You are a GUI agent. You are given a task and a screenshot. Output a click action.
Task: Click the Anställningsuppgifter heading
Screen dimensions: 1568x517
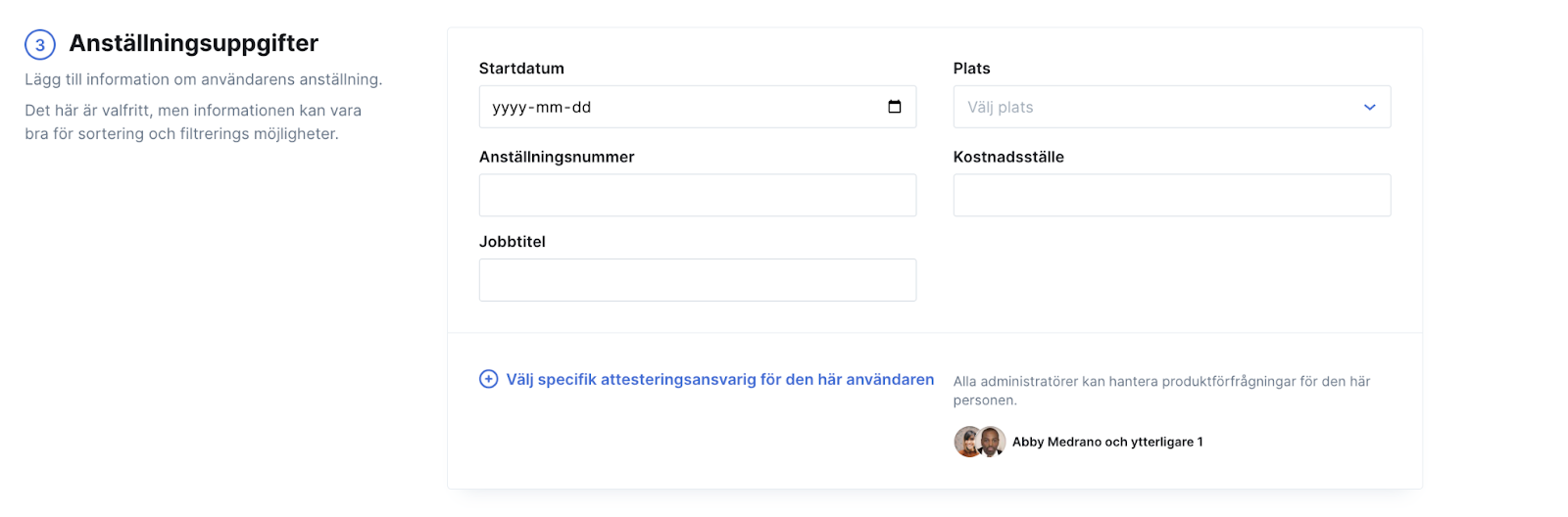[194, 43]
